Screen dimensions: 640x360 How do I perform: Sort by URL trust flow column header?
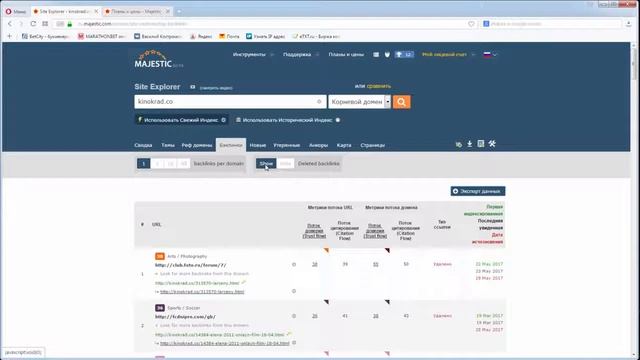pos(314,231)
